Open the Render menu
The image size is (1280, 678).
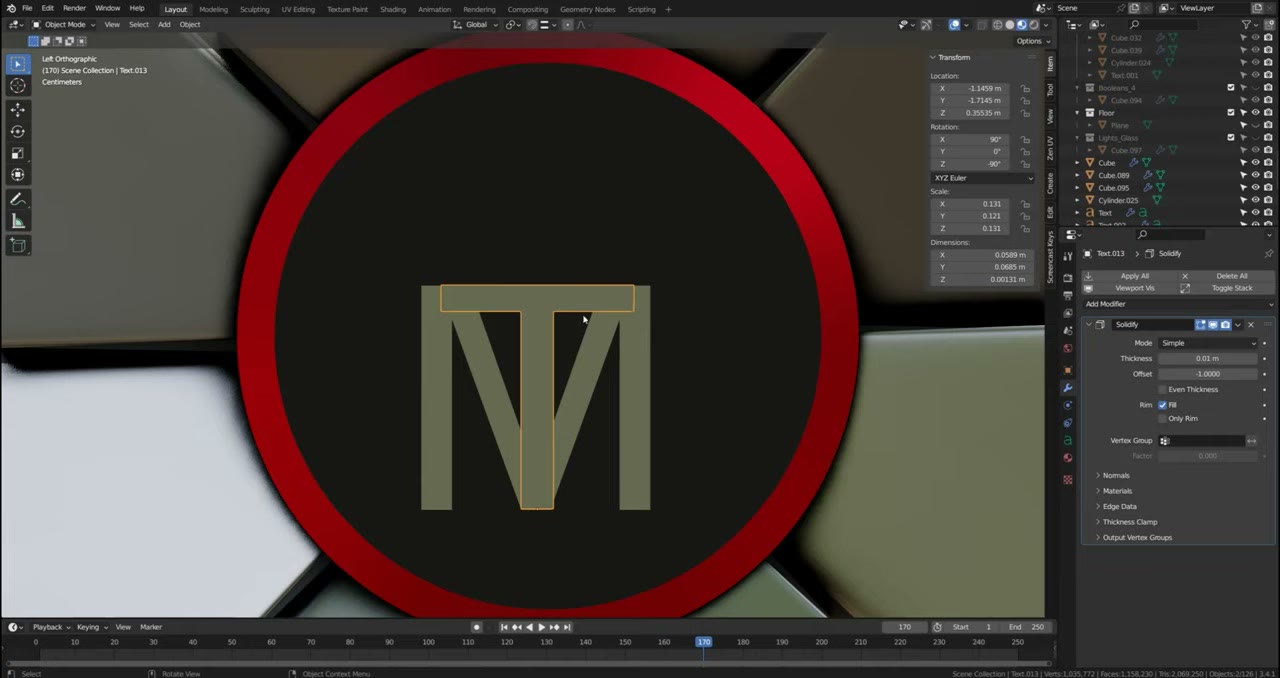click(x=75, y=8)
